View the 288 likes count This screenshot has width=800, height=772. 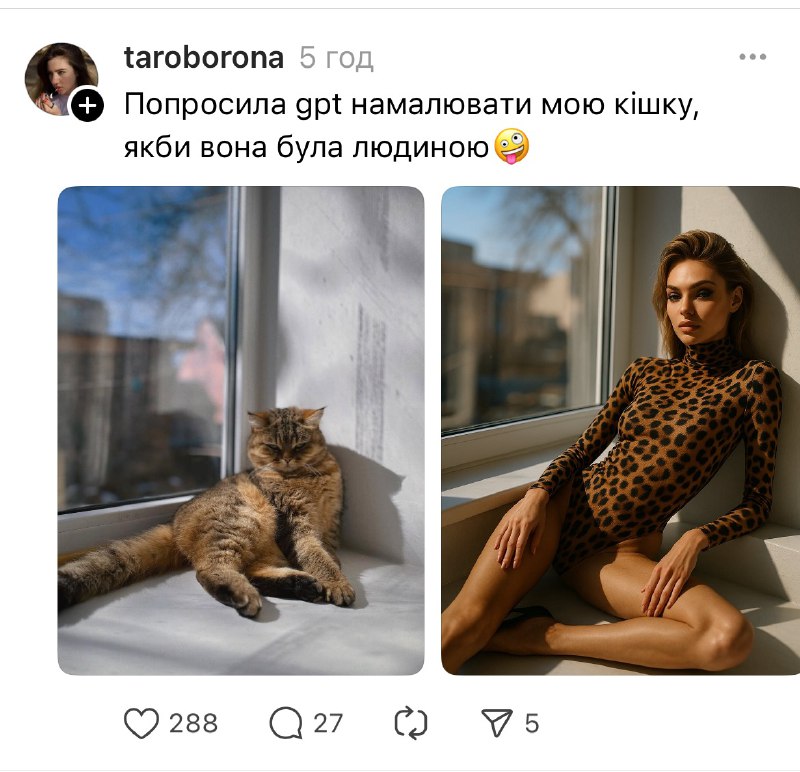coord(193,724)
